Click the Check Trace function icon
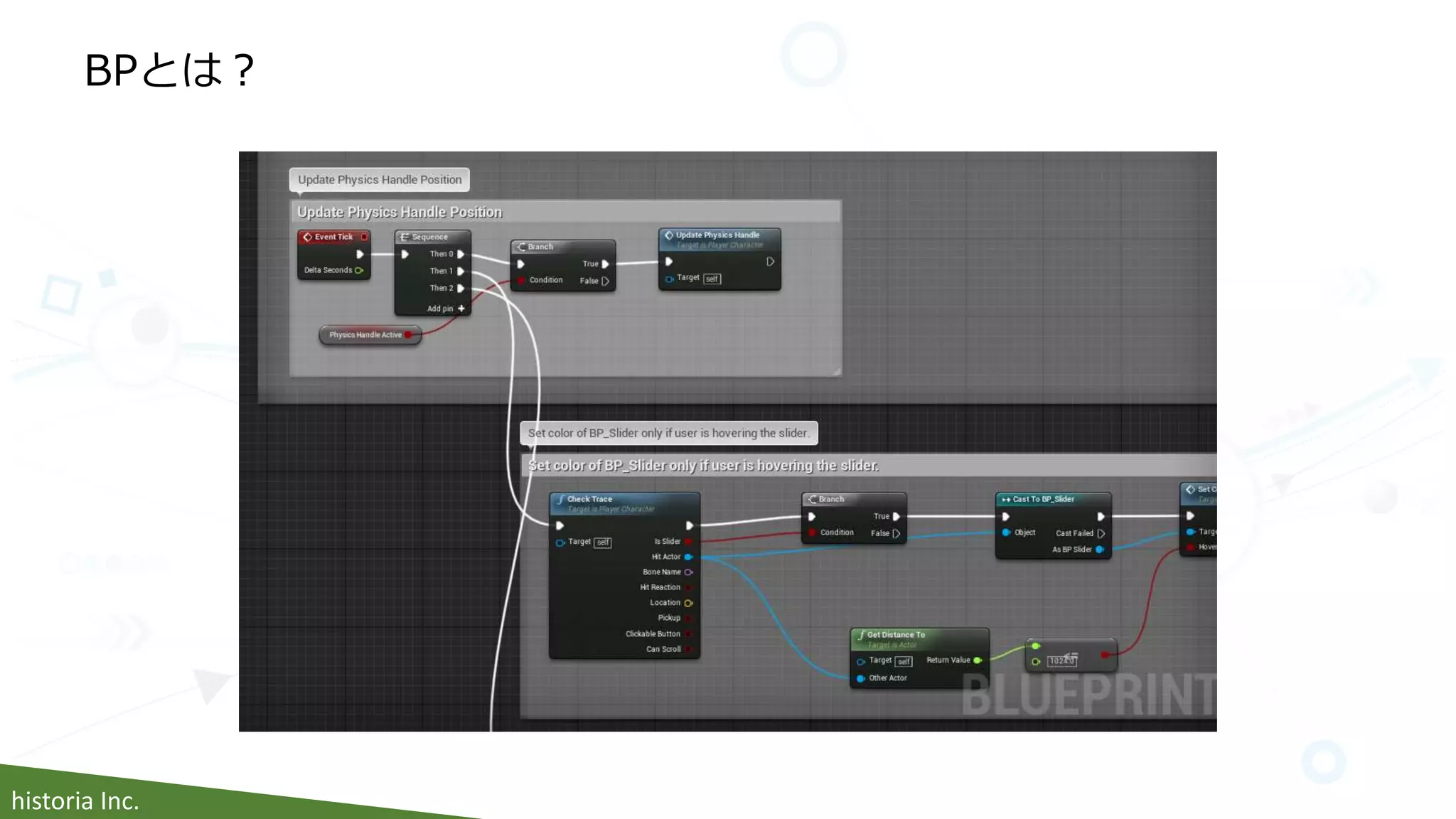Viewport: 1456px width, 819px height. point(561,499)
